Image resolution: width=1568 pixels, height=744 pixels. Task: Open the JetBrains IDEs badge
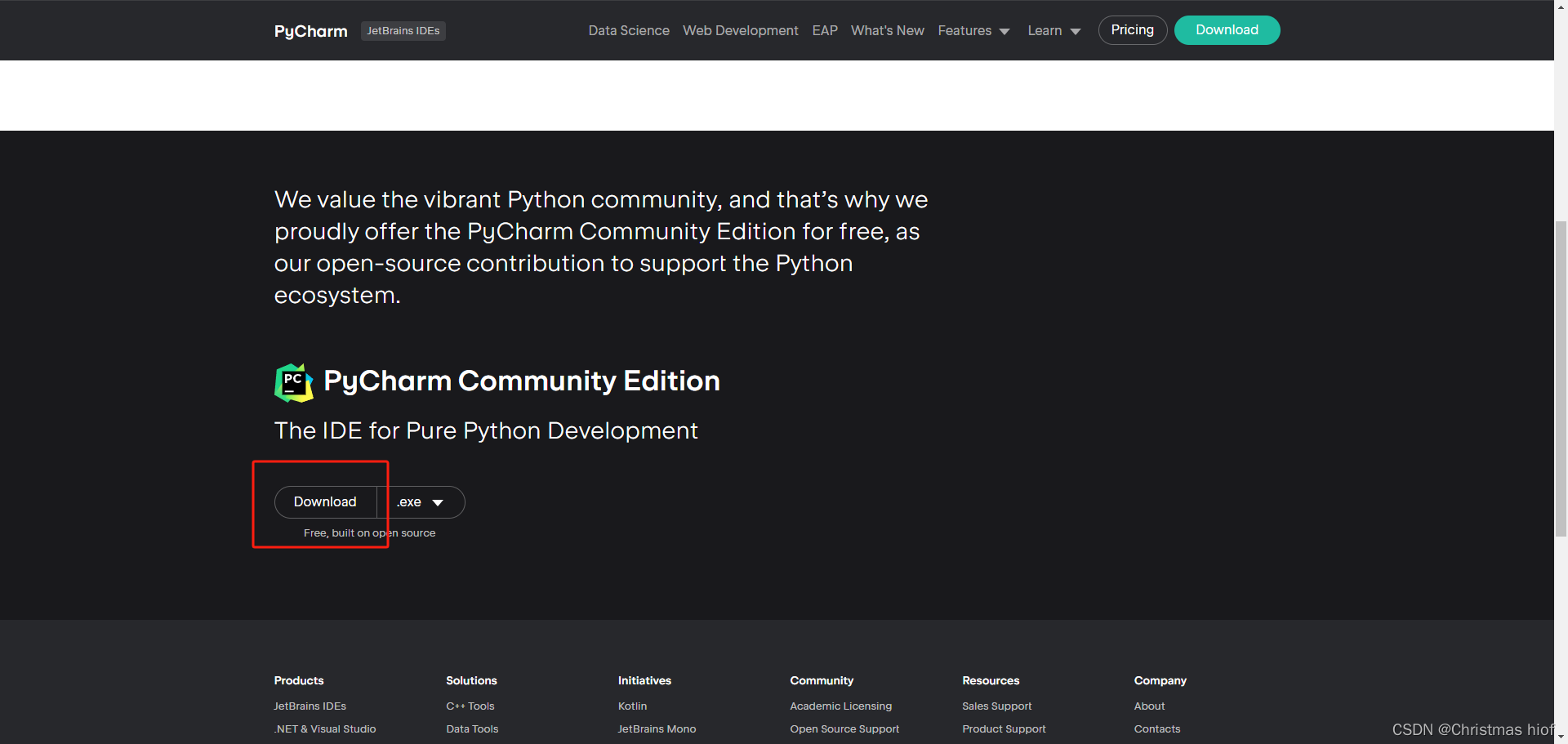403,31
